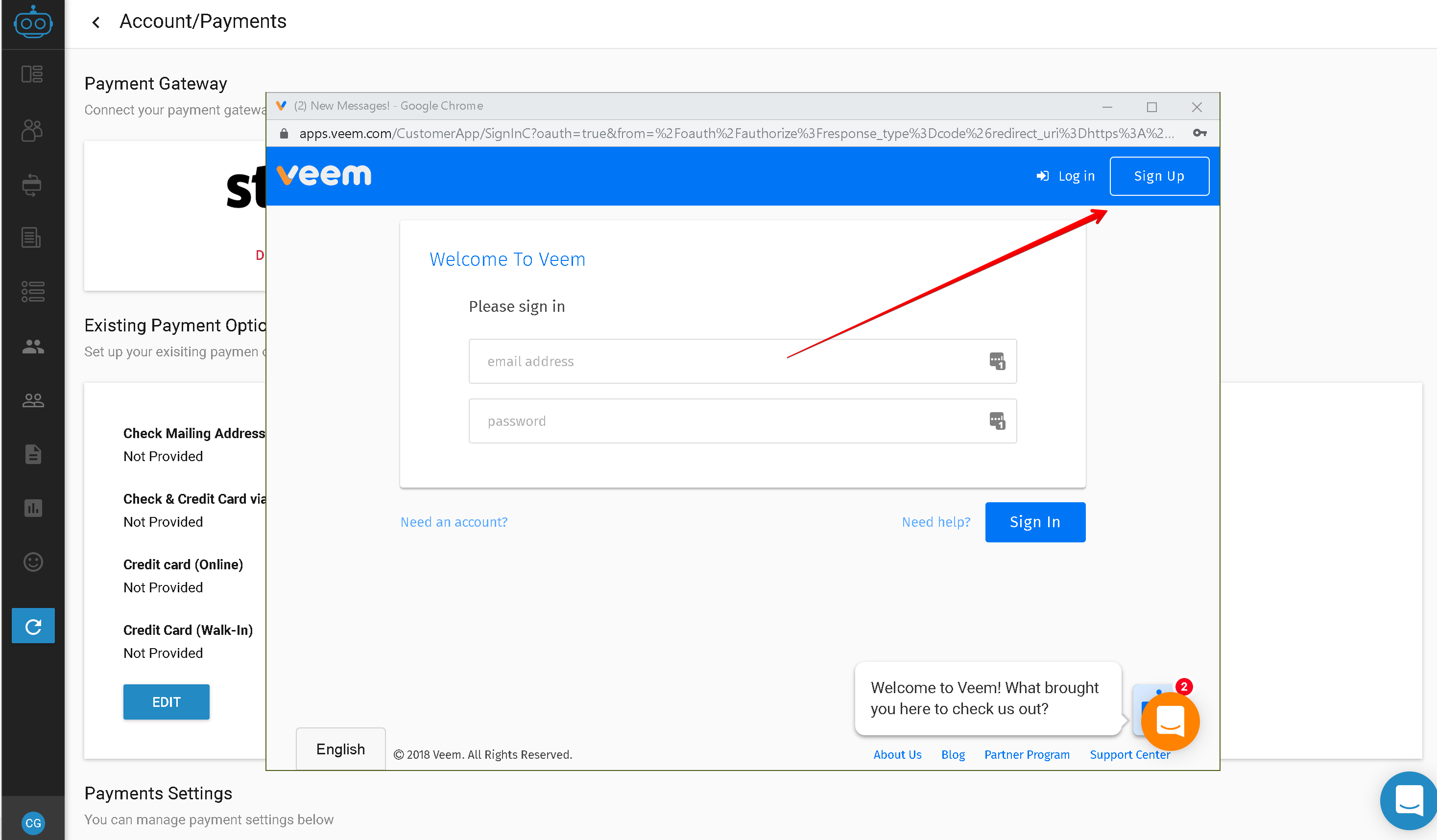Open the English language selector
Screen dimensions: 1437x840
pos(340,749)
